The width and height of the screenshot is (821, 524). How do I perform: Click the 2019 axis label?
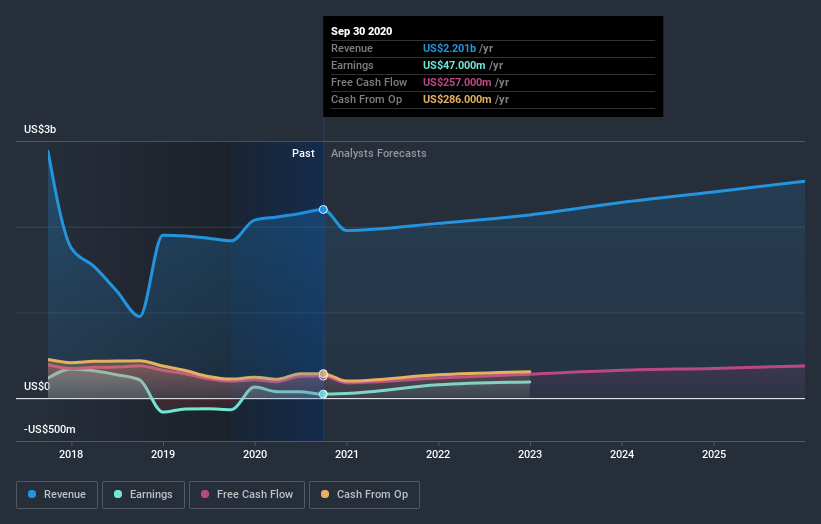pyautogui.click(x=163, y=454)
